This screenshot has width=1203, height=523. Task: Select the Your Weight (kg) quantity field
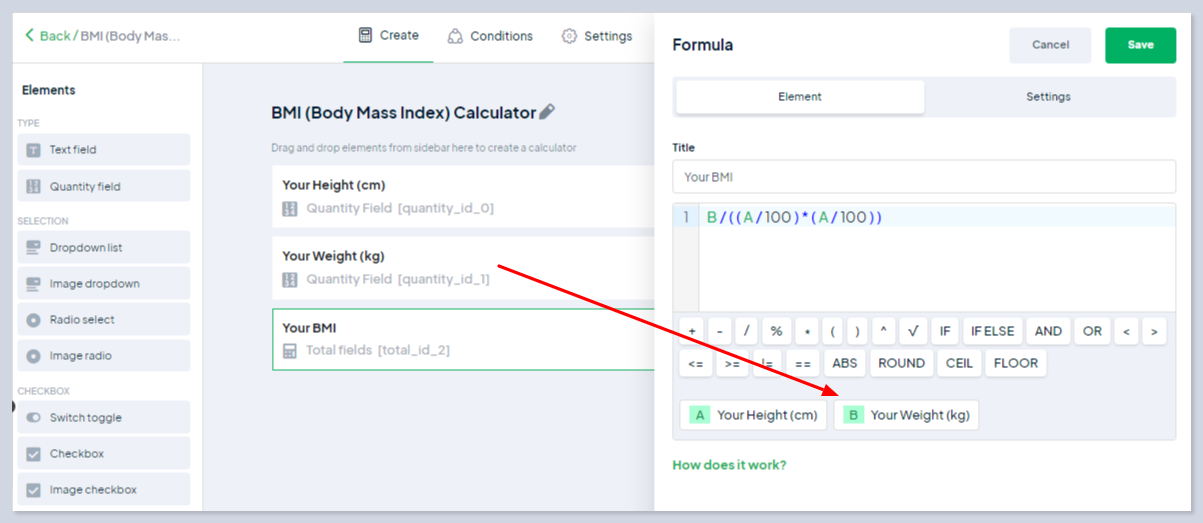click(460, 267)
